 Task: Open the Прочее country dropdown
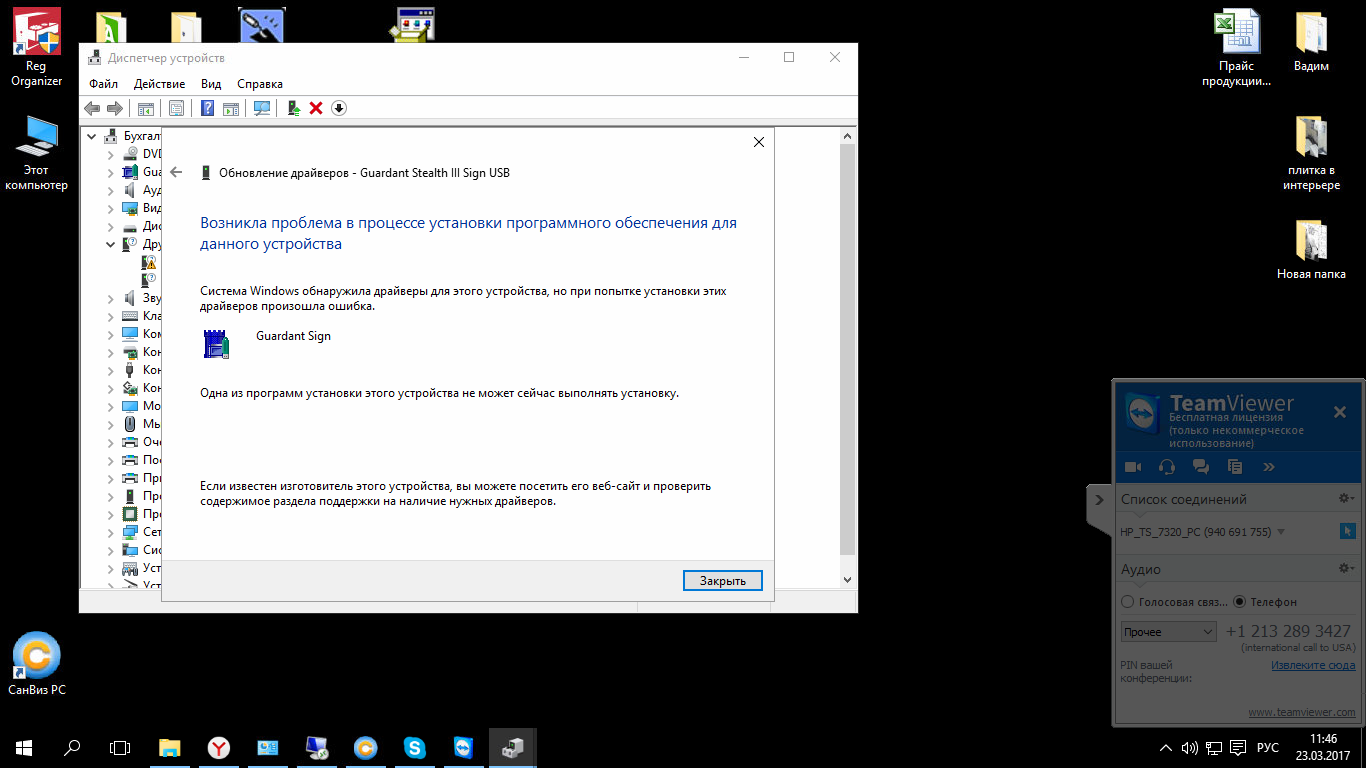tap(1168, 632)
